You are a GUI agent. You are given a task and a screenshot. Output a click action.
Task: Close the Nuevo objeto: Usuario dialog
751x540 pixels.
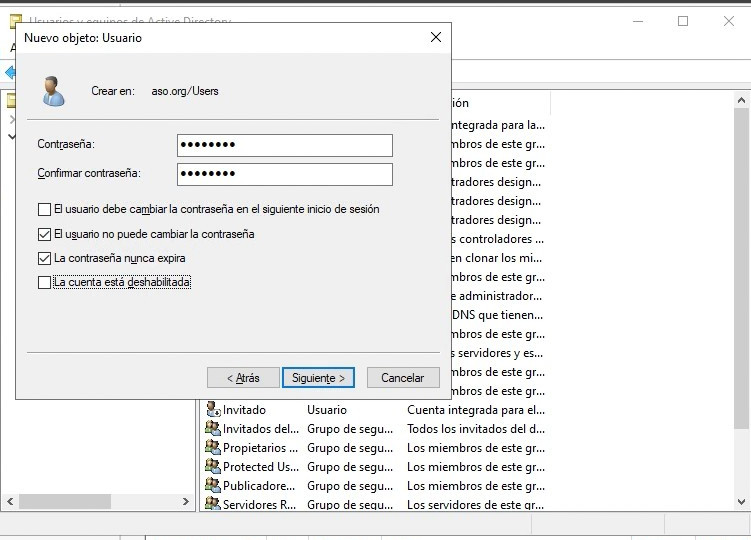pyautogui.click(x=435, y=37)
